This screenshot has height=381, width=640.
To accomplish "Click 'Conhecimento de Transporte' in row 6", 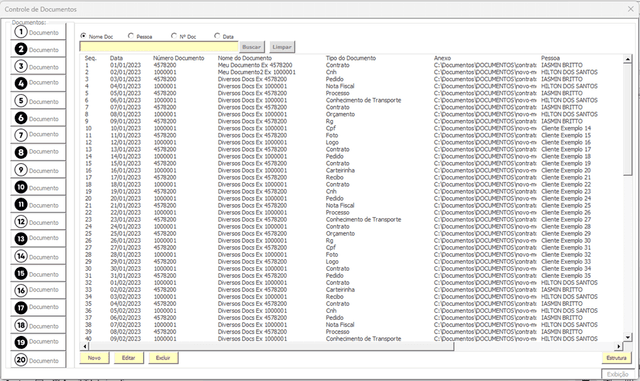I will coord(363,100).
